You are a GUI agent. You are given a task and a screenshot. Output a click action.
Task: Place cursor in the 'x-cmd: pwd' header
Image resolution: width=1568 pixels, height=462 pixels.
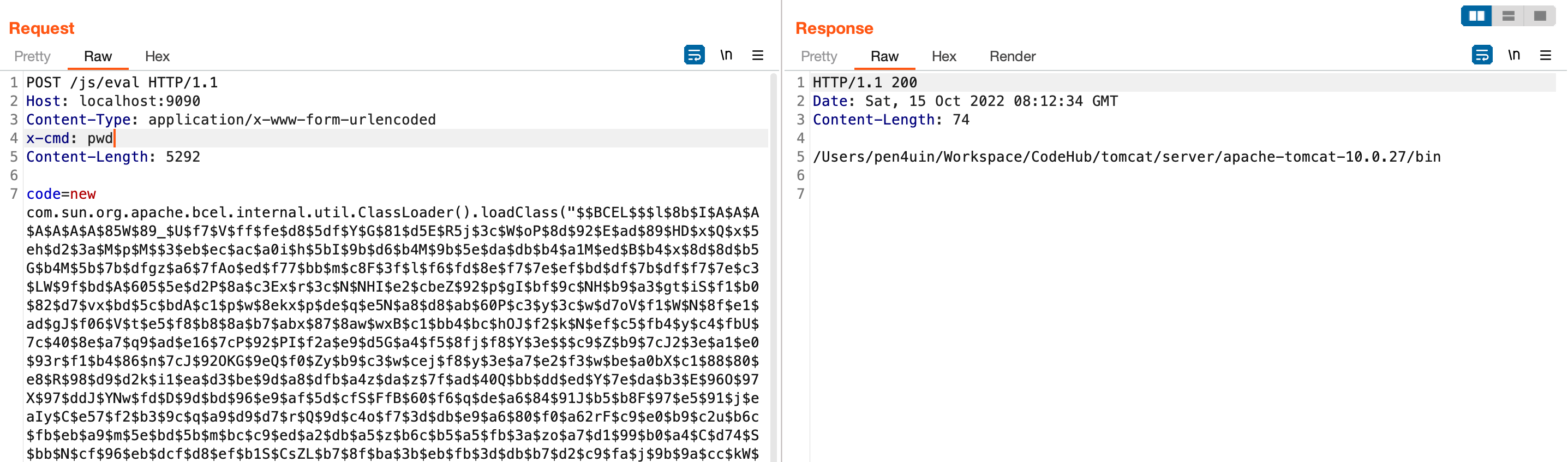click(x=69, y=138)
